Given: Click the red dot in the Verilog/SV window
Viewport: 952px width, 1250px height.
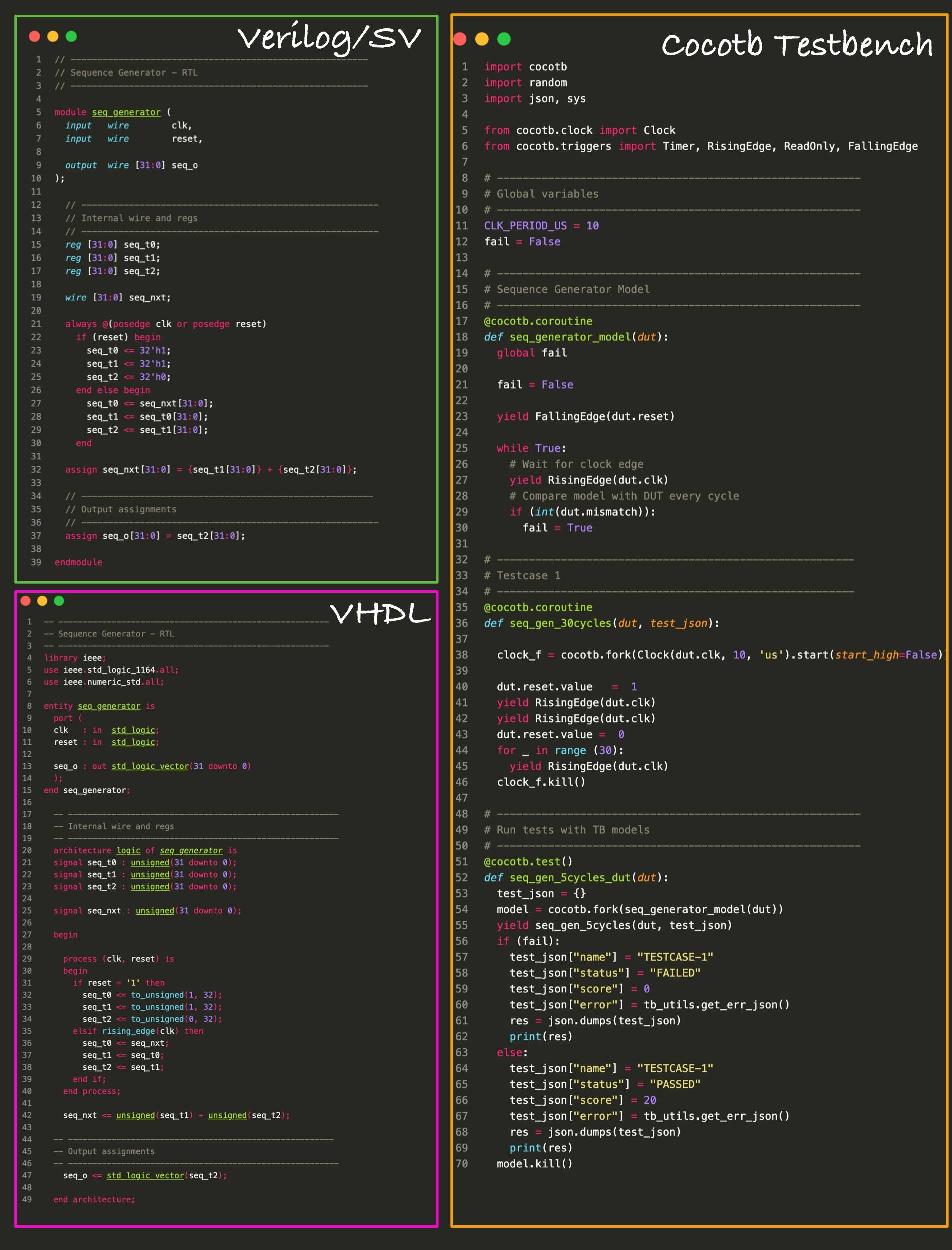Looking at the screenshot, I should coord(34,37).
